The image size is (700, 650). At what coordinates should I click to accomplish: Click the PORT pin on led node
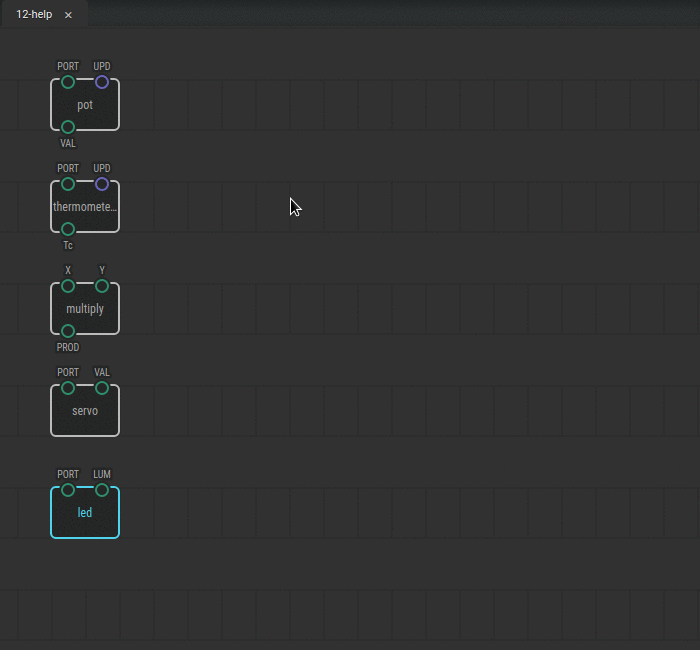point(68,490)
